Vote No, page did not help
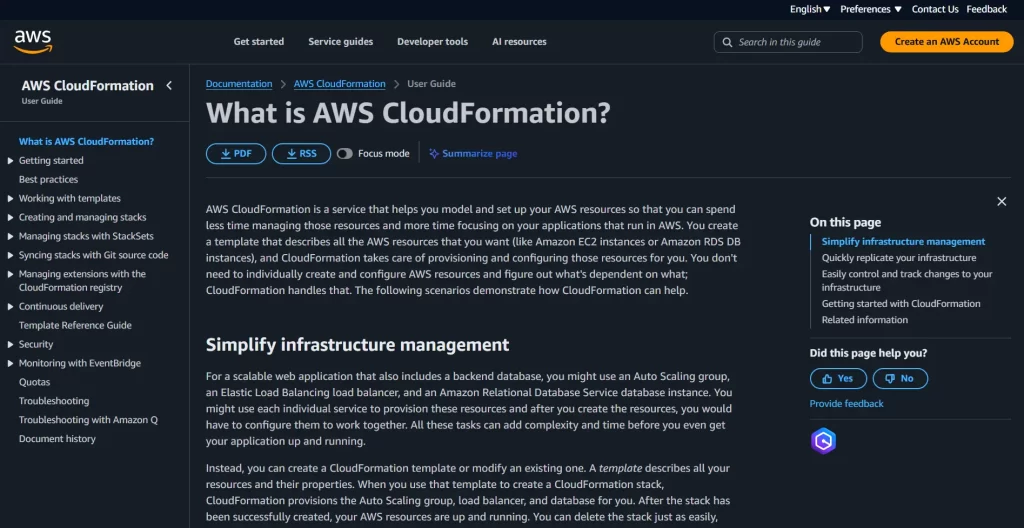 pos(900,378)
